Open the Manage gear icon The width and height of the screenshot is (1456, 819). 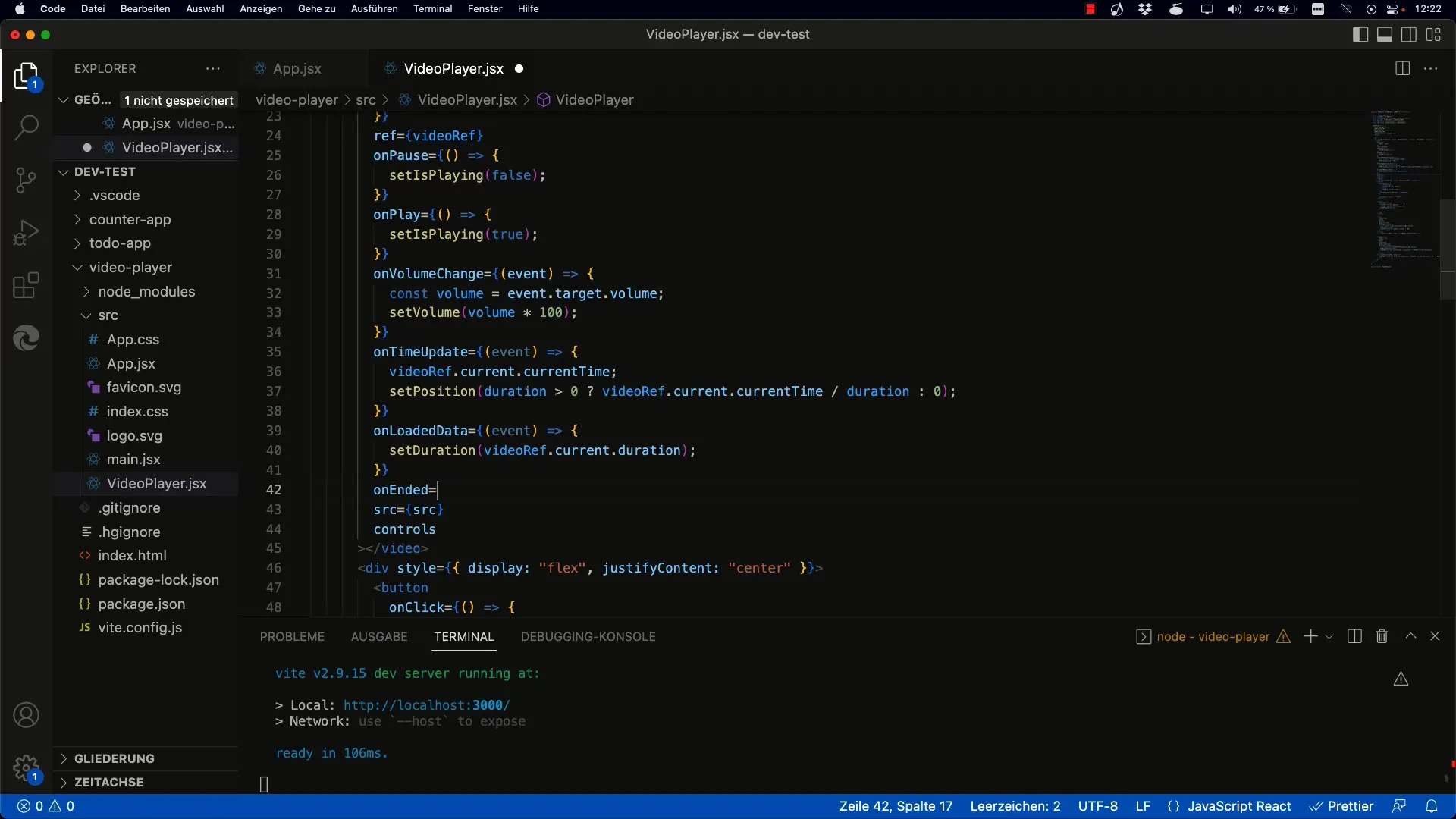pyautogui.click(x=26, y=767)
